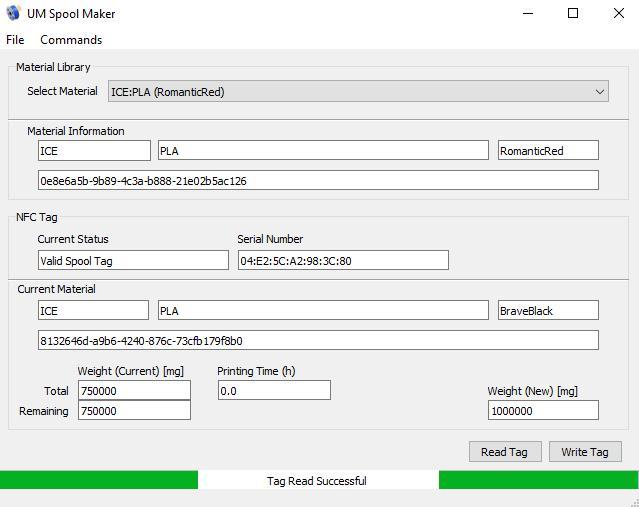The image size is (639, 507).
Task: Click the Material Information PLA type field
Action: 323,150
